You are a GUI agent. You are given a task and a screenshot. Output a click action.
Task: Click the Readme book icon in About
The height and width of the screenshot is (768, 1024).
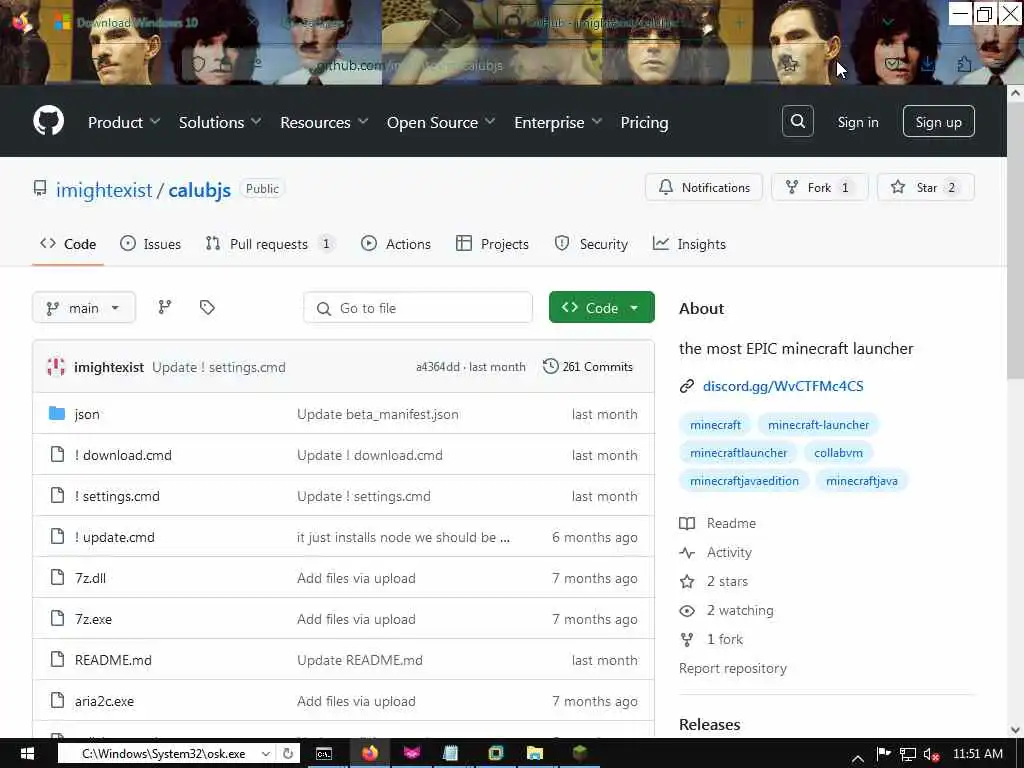pyautogui.click(x=687, y=523)
